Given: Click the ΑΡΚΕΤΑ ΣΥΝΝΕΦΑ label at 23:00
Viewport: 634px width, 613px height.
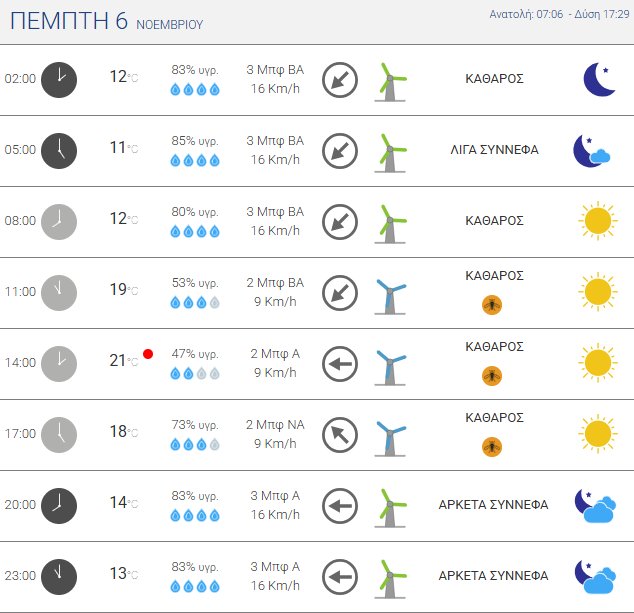Looking at the screenshot, I should 493,576.
